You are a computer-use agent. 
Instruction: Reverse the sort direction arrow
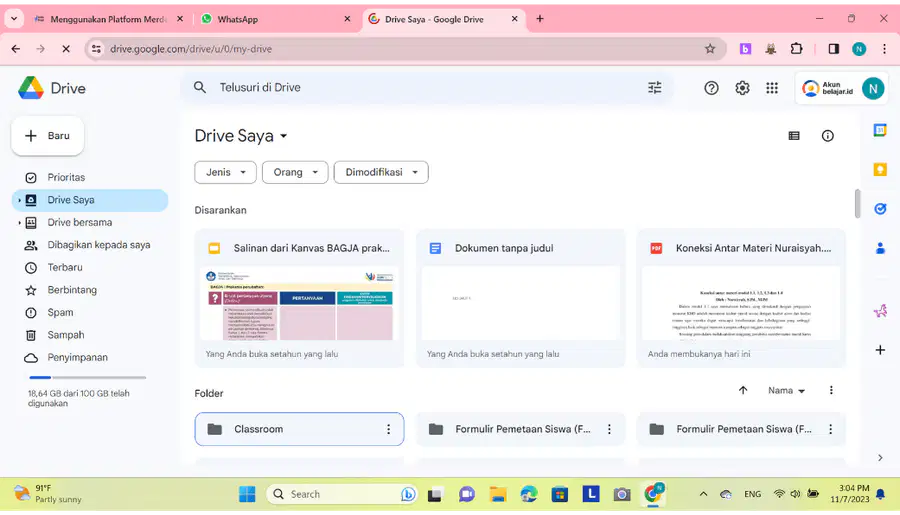tap(743, 390)
